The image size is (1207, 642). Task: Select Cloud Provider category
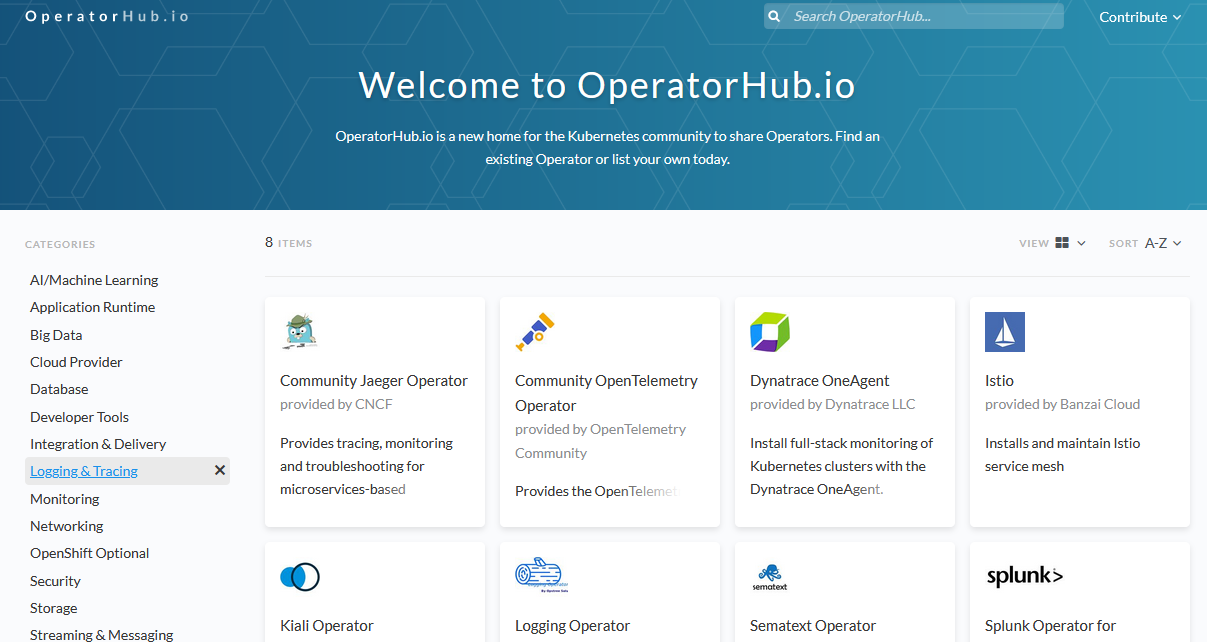point(76,362)
